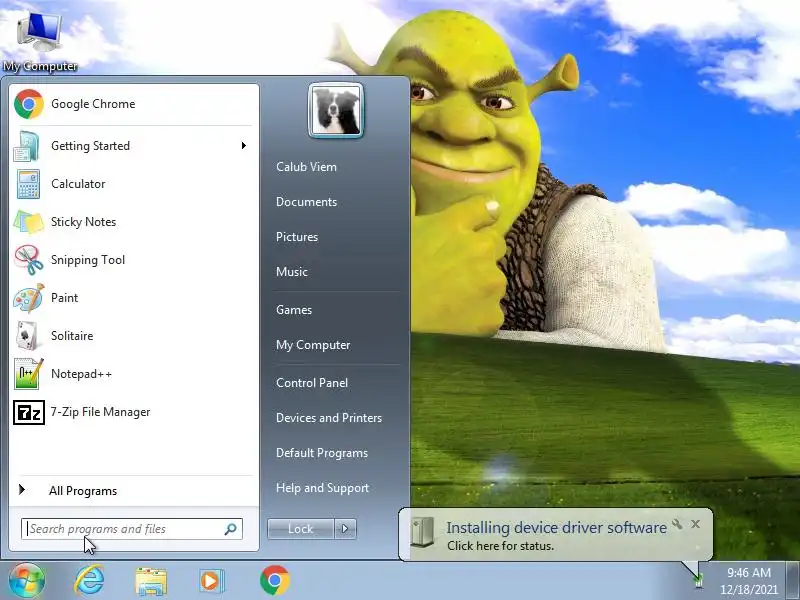Click the 'Paint' text label
This screenshot has height=600, width=800.
point(64,298)
